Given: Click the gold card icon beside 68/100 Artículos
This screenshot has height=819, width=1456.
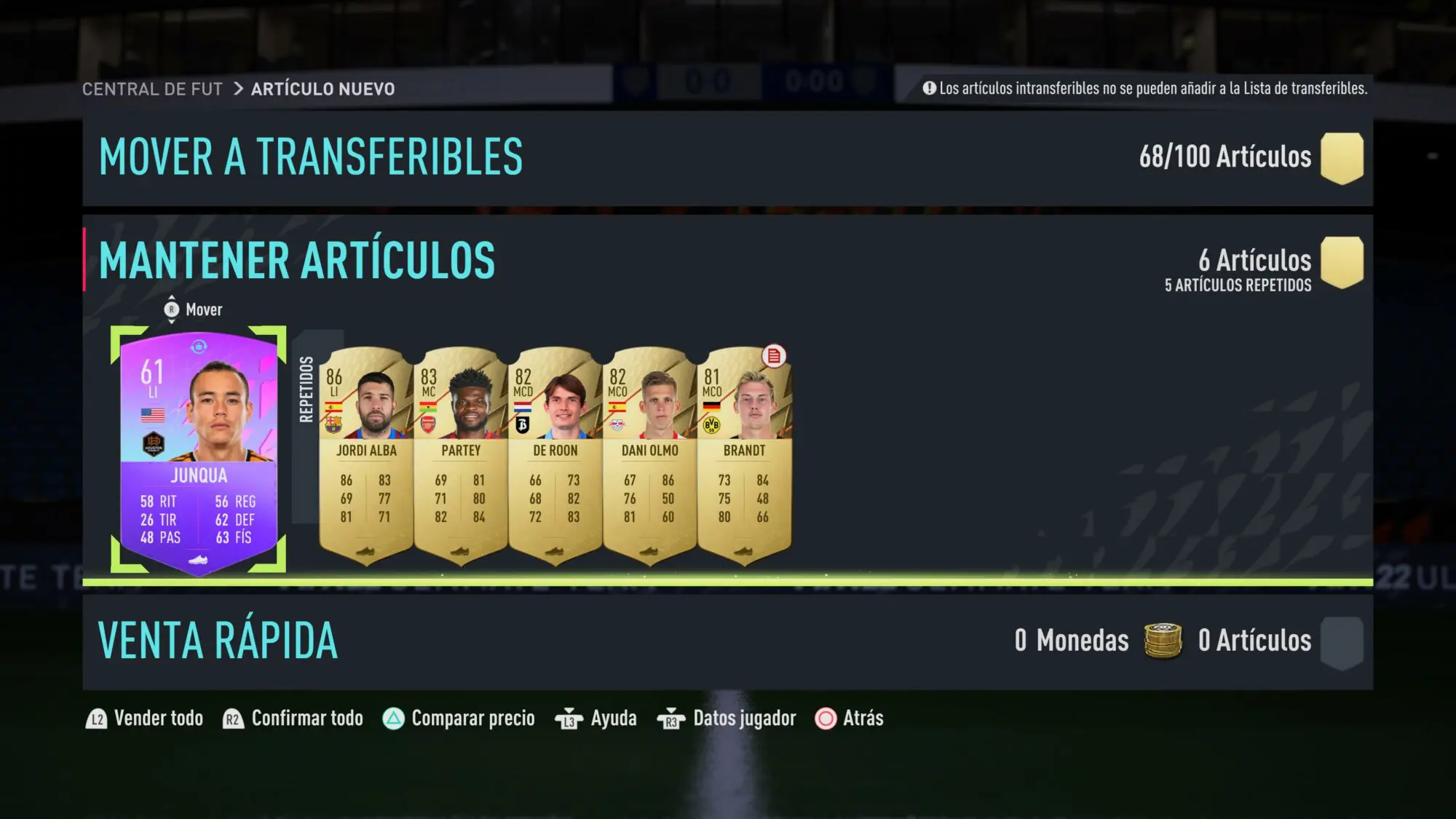Looking at the screenshot, I should coord(1342,158).
